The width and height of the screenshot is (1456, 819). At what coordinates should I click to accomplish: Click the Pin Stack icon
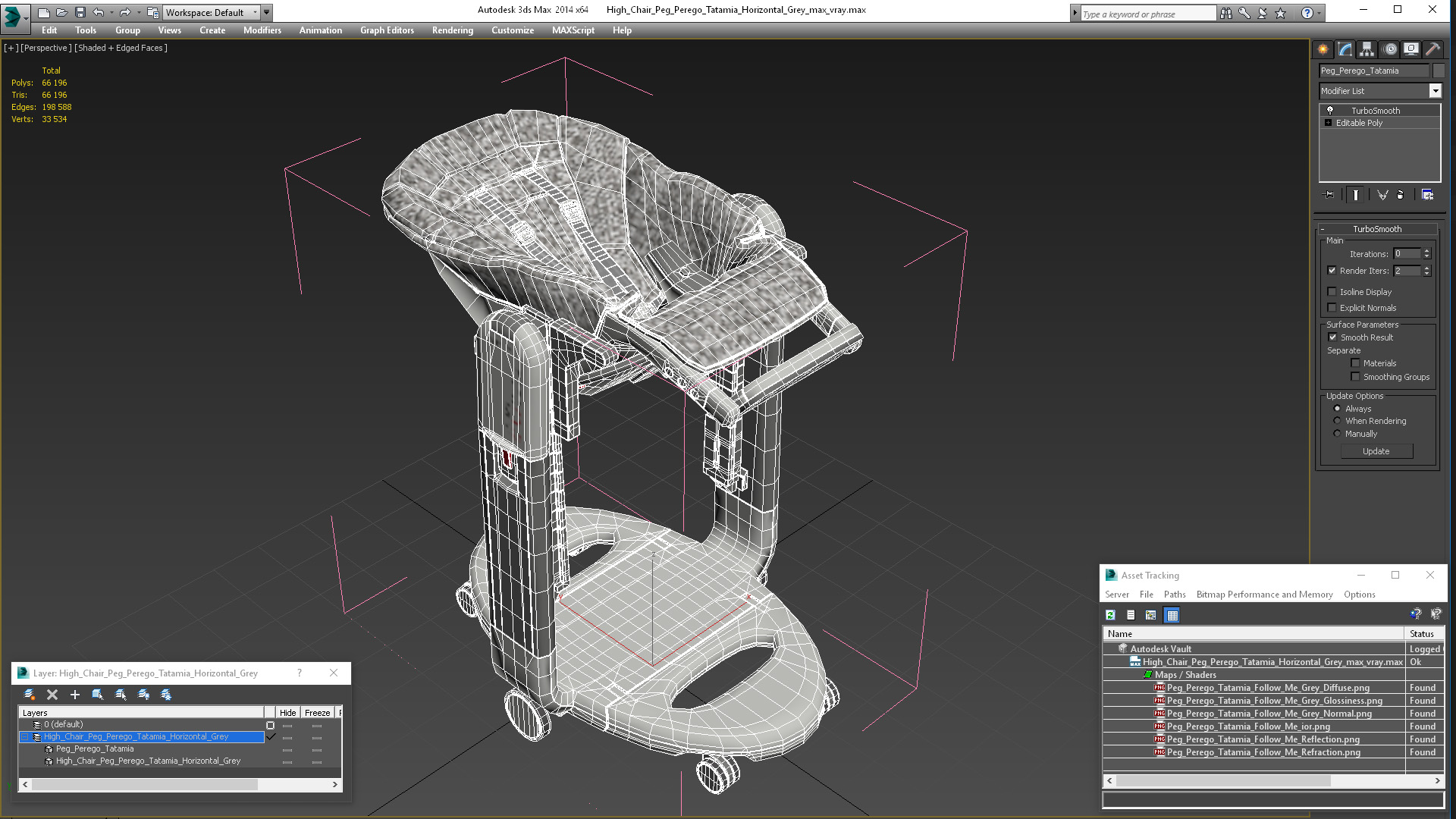tap(1329, 195)
